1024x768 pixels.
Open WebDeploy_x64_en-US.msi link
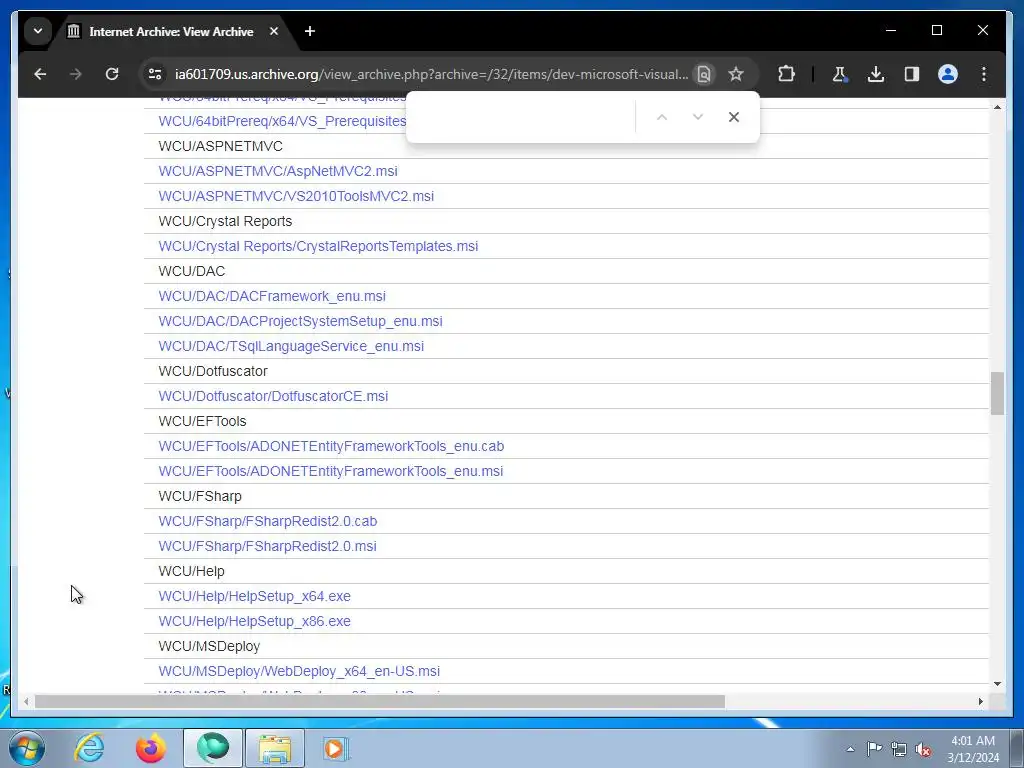click(x=299, y=671)
